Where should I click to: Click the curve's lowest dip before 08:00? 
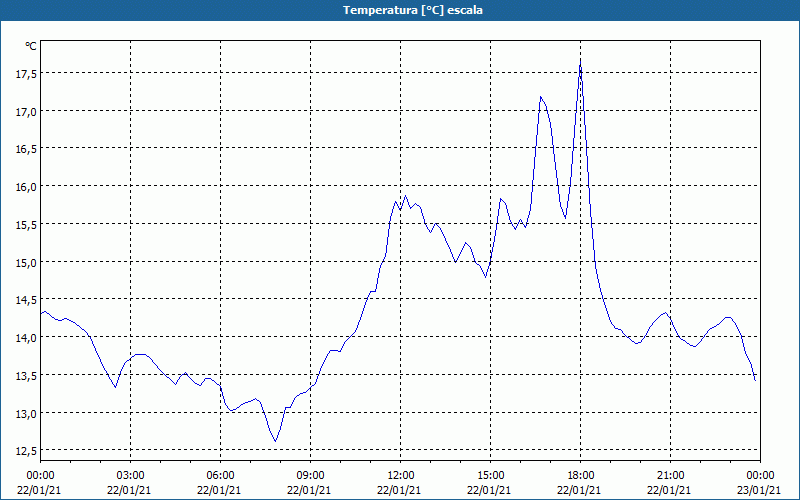tap(276, 441)
